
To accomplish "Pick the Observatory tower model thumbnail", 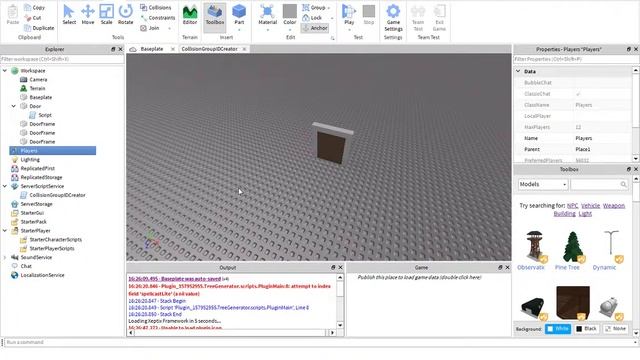I will [535, 247].
